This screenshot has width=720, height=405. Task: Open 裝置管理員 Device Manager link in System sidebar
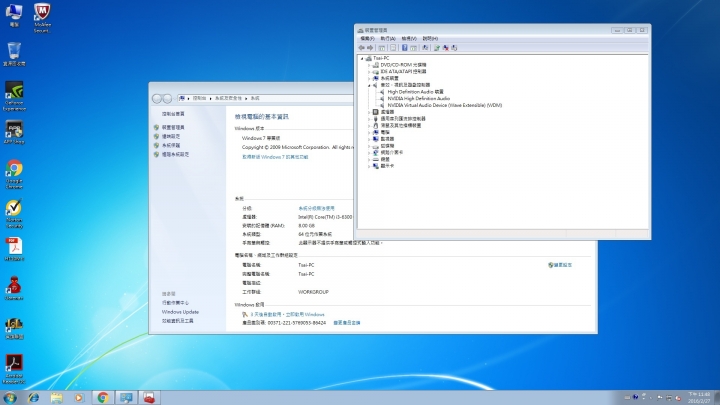(x=173, y=128)
